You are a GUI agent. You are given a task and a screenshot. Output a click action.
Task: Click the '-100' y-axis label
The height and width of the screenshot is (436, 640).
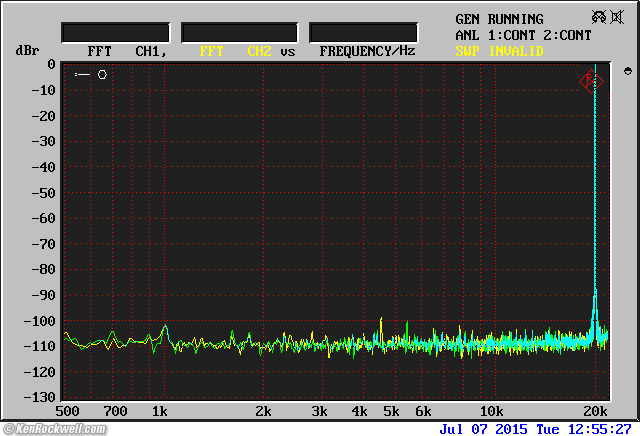[39, 321]
